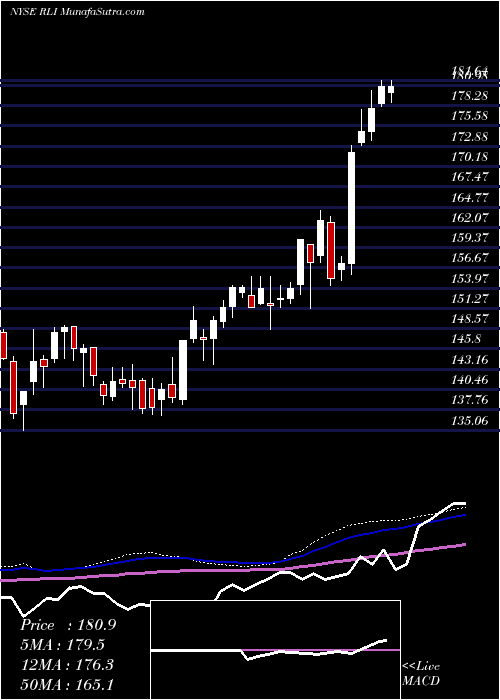500x700 pixels.
Task: Select the 159.37 price axis label
Action: (x=468, y=238)
